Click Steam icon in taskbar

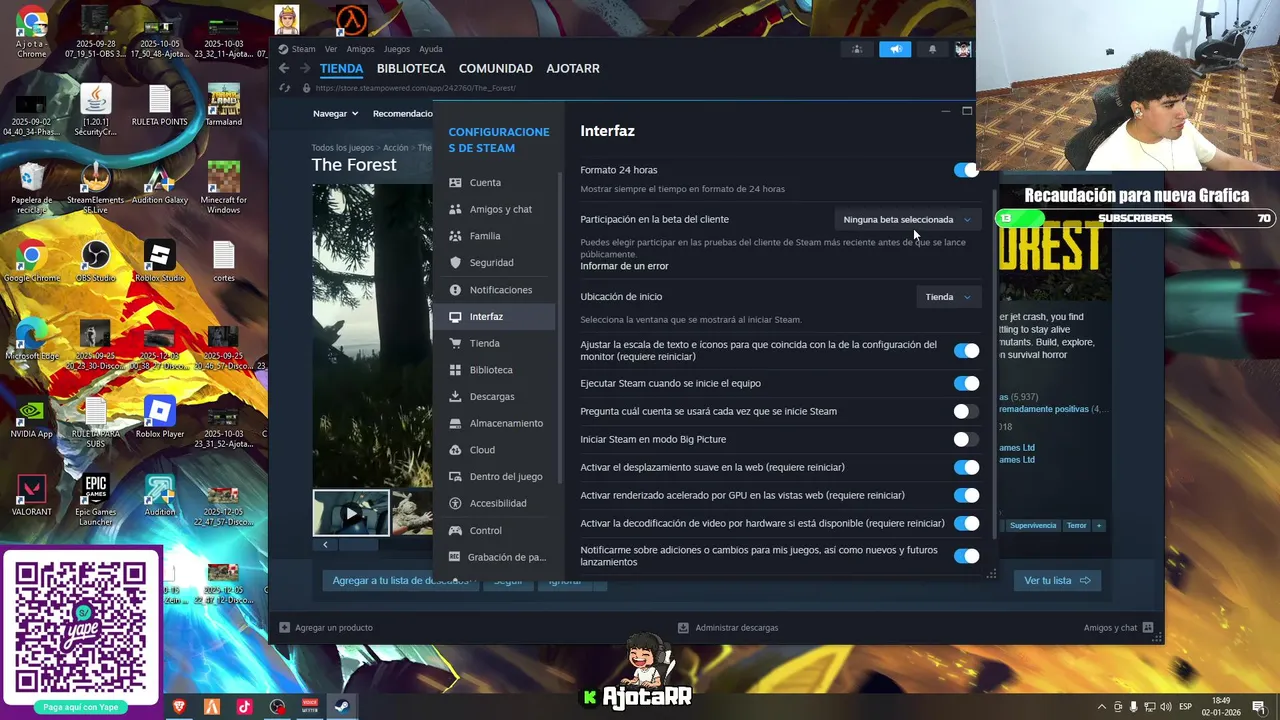coord(341,707)
